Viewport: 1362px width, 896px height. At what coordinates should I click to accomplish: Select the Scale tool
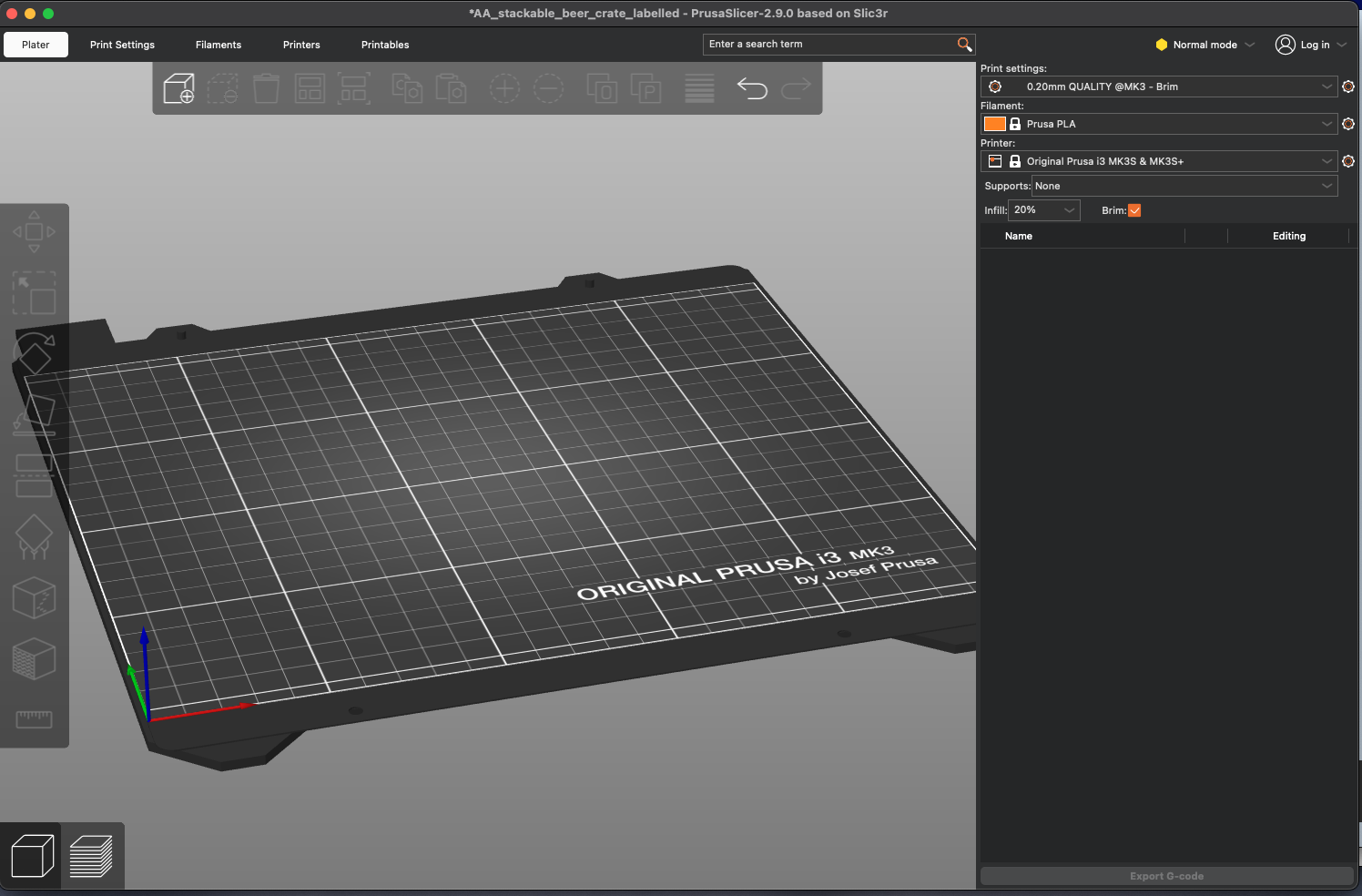[34, 293]
